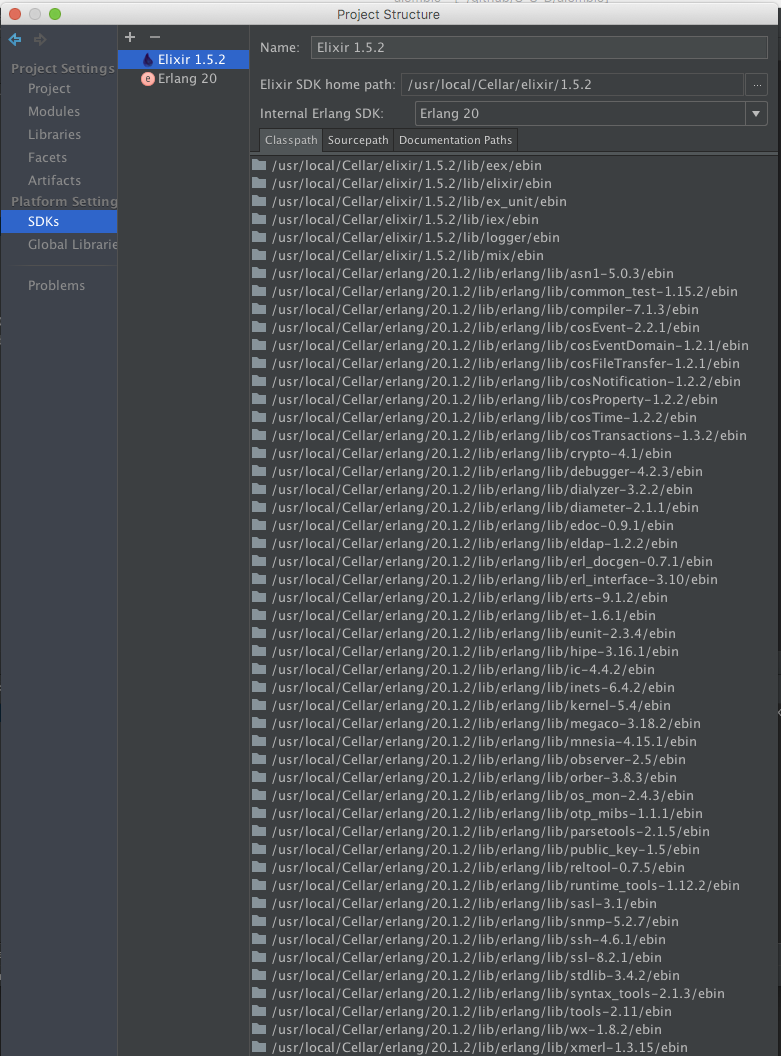Remove selected SDK with minus icon
Screen dimensions: 781x1056
(x=155, y=37)
